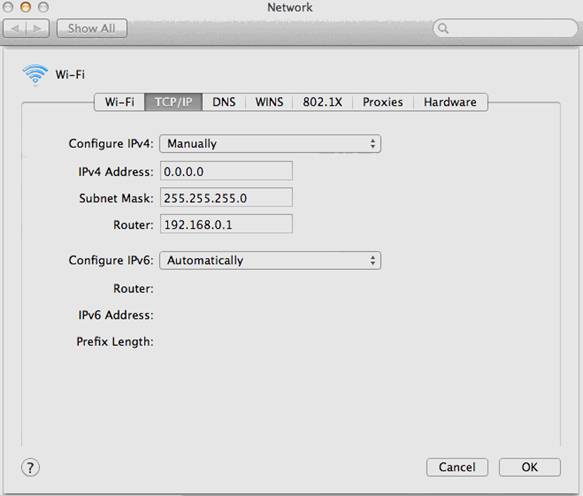583x496 pixels.
Task: Open the Configure IPv6 dropdown
Action: coord(270,261)
